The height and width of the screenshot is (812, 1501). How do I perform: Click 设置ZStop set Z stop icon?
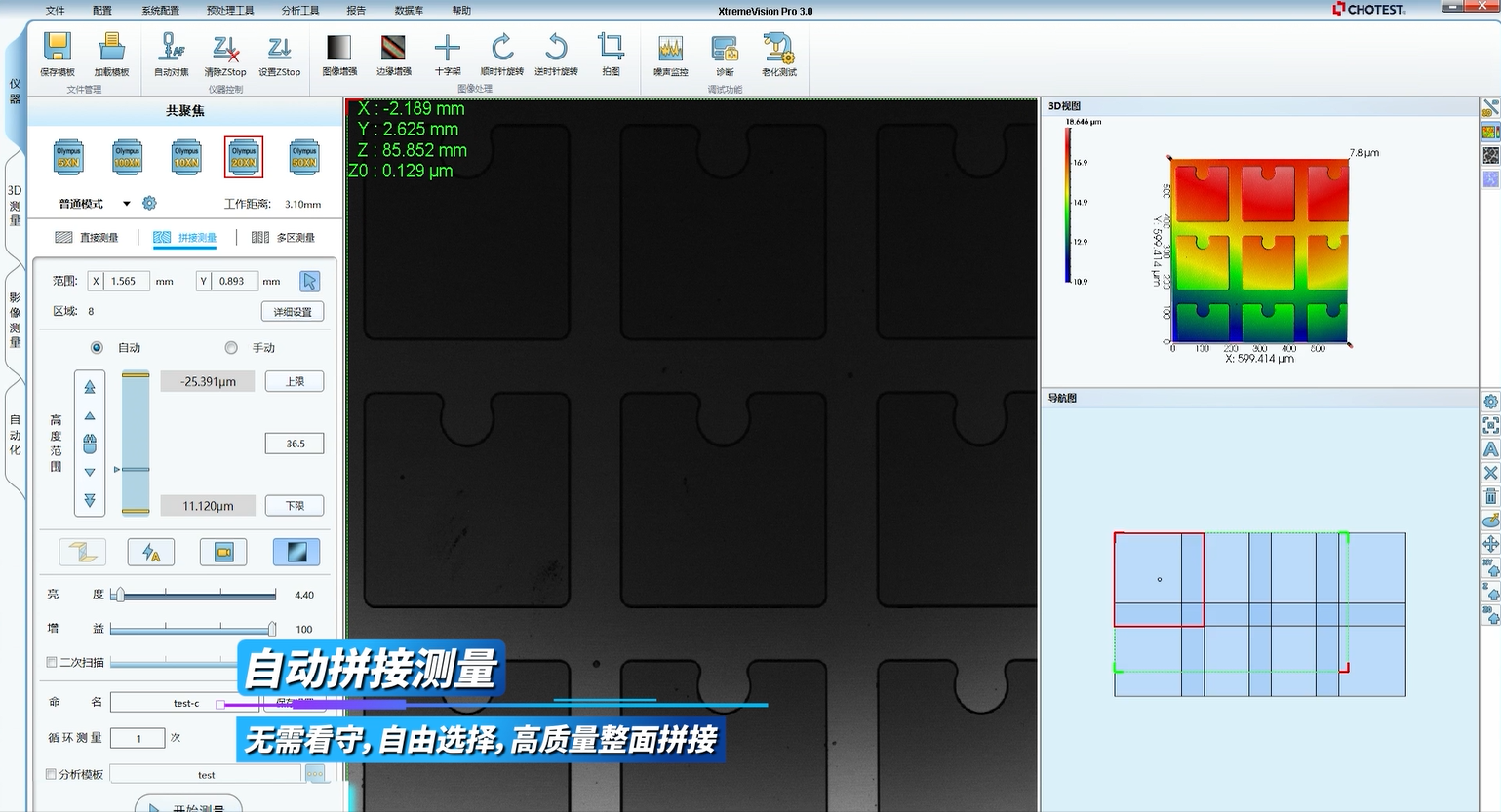(279, 48)
